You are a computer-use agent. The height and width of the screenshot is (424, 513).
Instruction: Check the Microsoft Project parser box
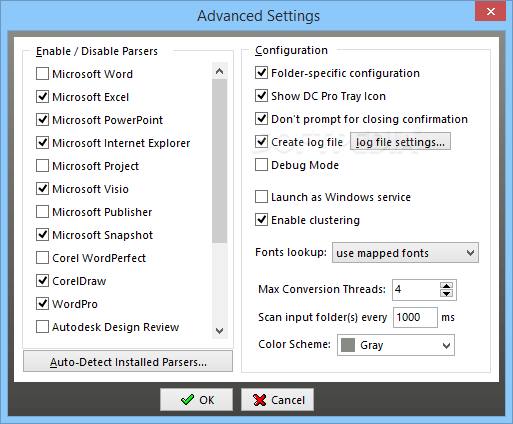click(x=42, y=166)
